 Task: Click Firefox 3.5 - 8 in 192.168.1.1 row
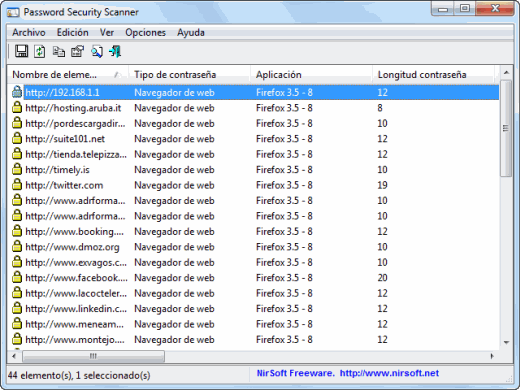click(284, 92)
